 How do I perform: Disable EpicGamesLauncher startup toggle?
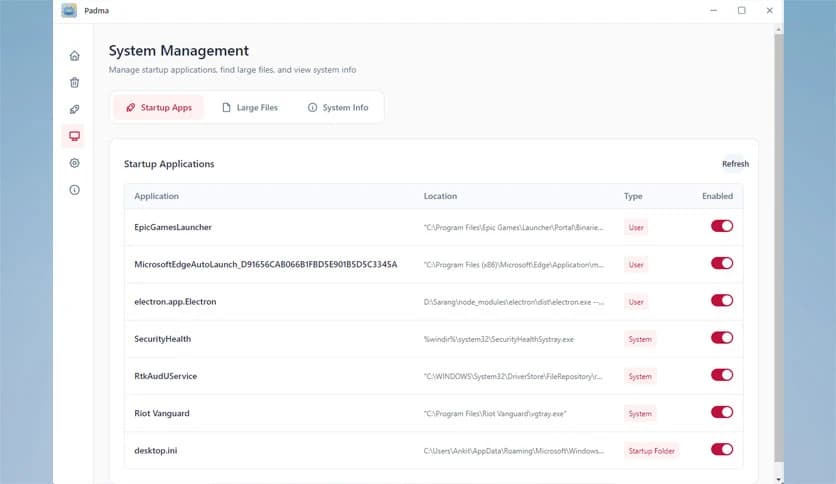pos(721,226)
